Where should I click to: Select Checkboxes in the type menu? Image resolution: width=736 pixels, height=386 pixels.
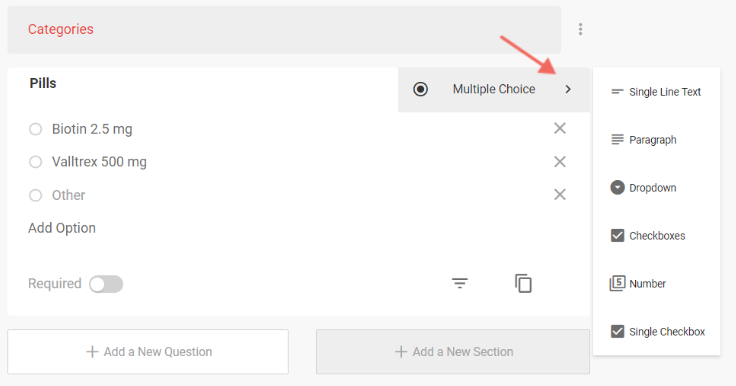tap(656, 236)
